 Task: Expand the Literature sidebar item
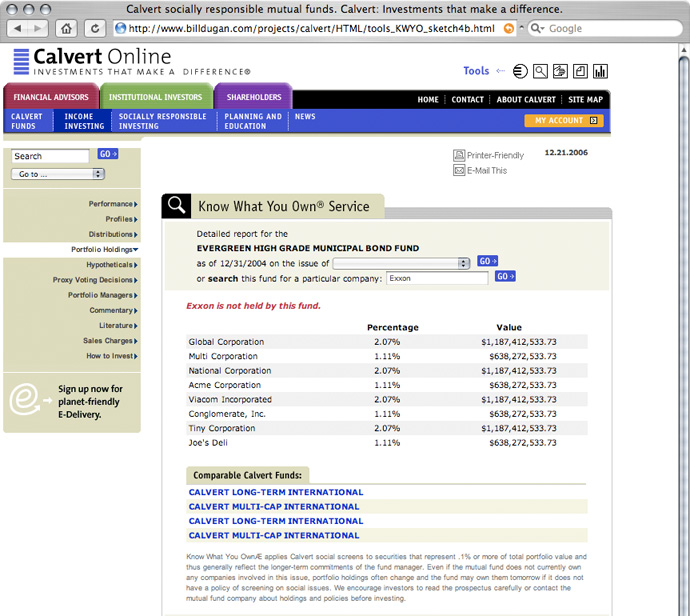[x=118, y=326]
